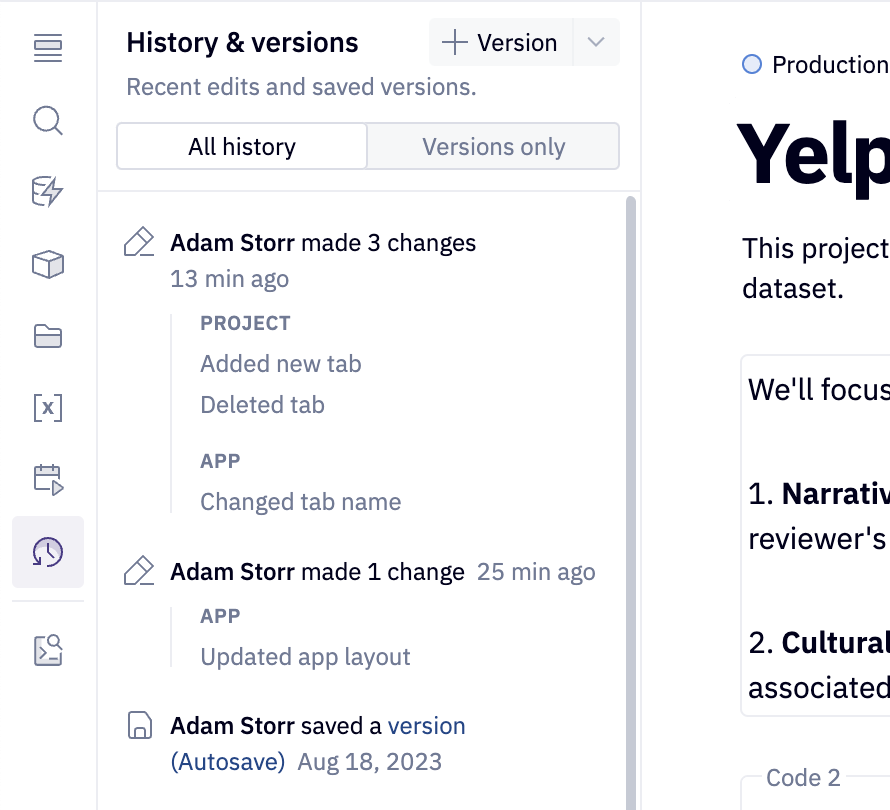Click the Autosave label link
This screenshot has width=890, height=810.
tap(229, 761)
